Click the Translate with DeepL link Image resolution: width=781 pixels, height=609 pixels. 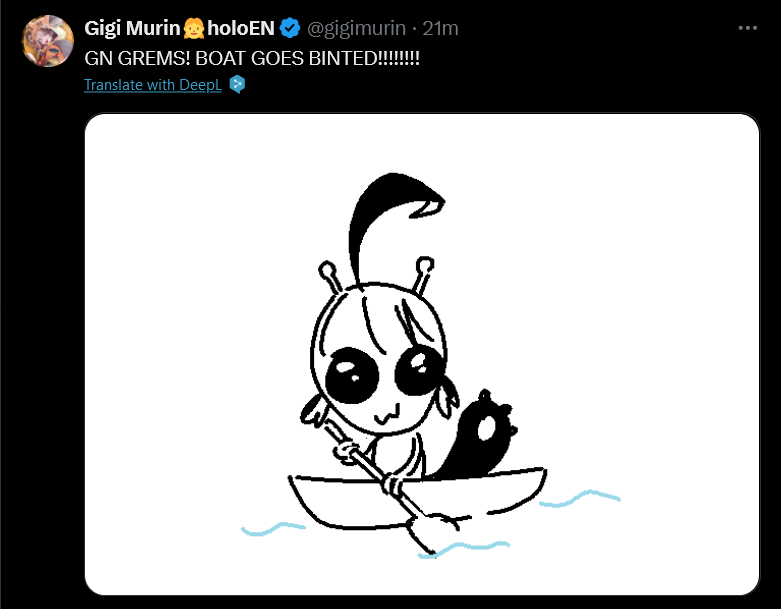[153, 85]
